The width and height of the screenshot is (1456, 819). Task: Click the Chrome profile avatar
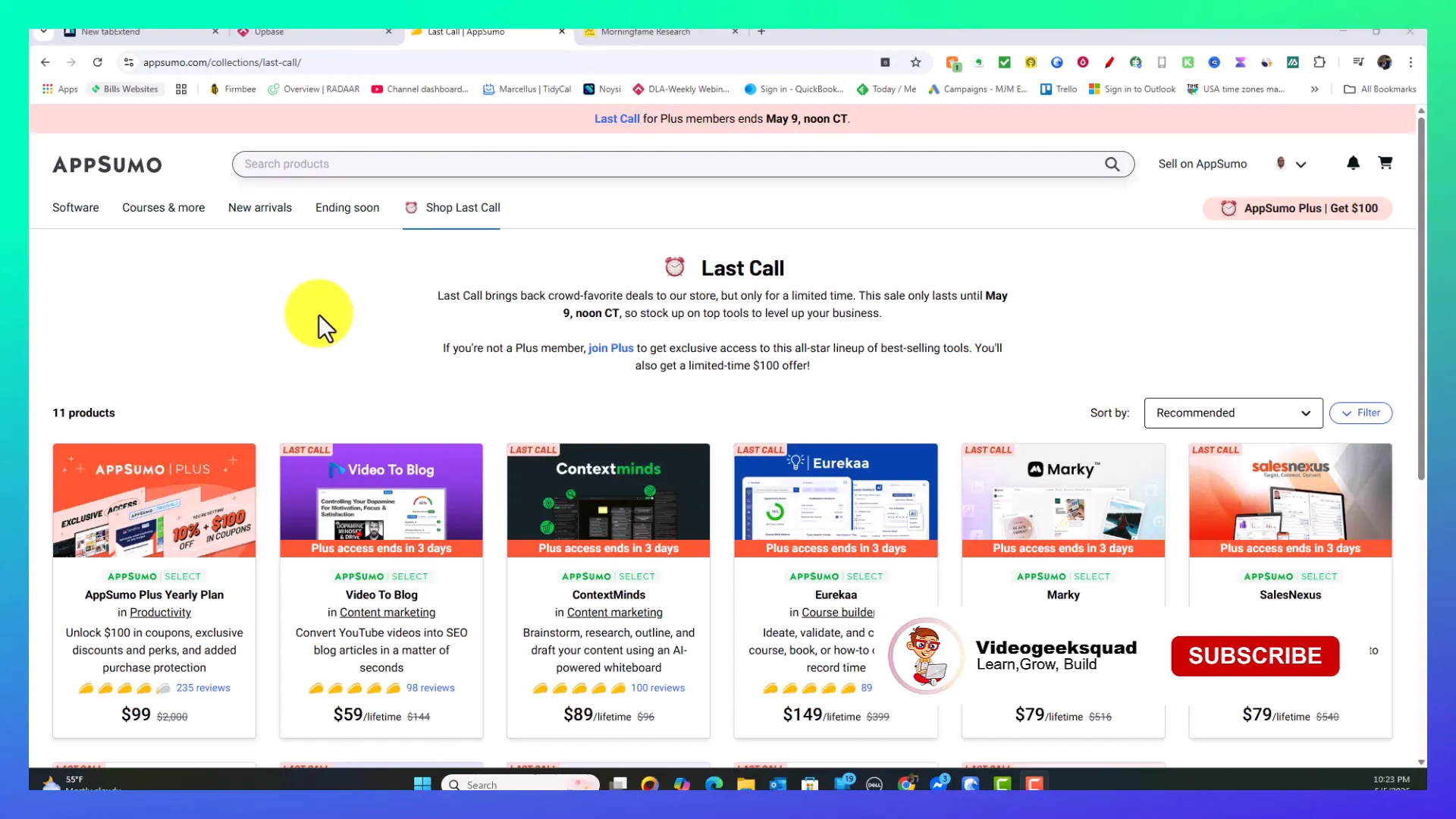(x=1385, y=62)
